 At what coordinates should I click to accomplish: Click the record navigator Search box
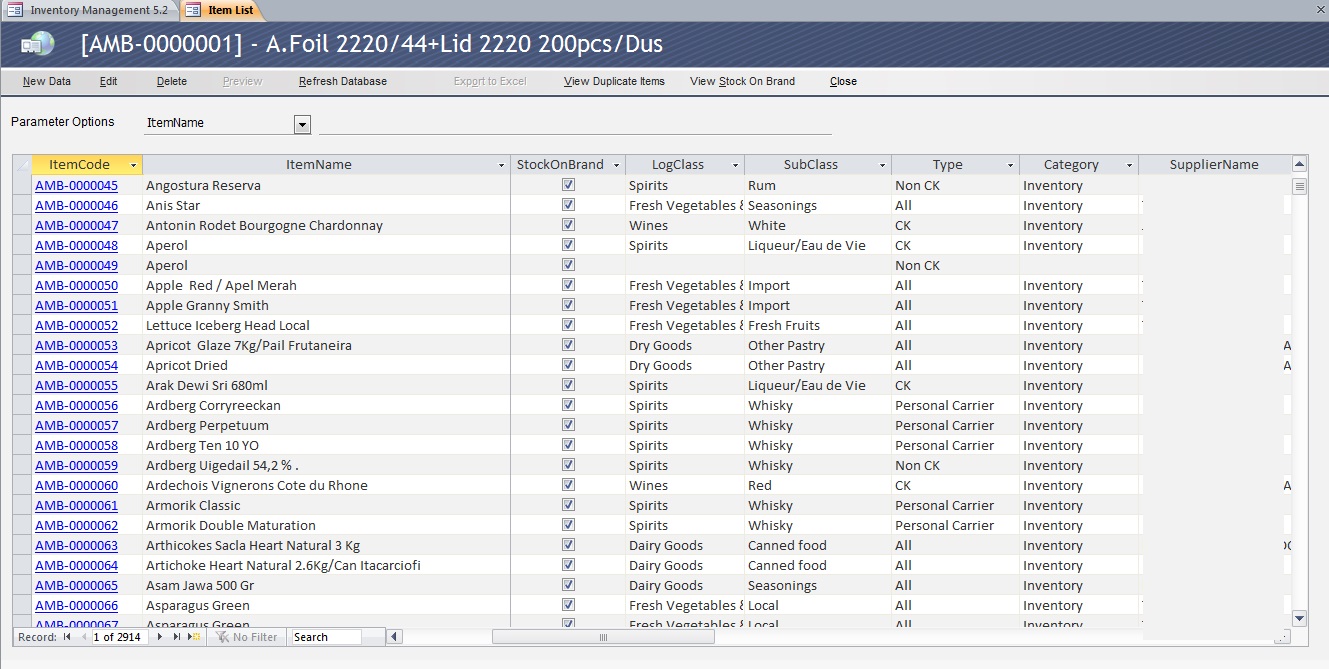[336, 637]
